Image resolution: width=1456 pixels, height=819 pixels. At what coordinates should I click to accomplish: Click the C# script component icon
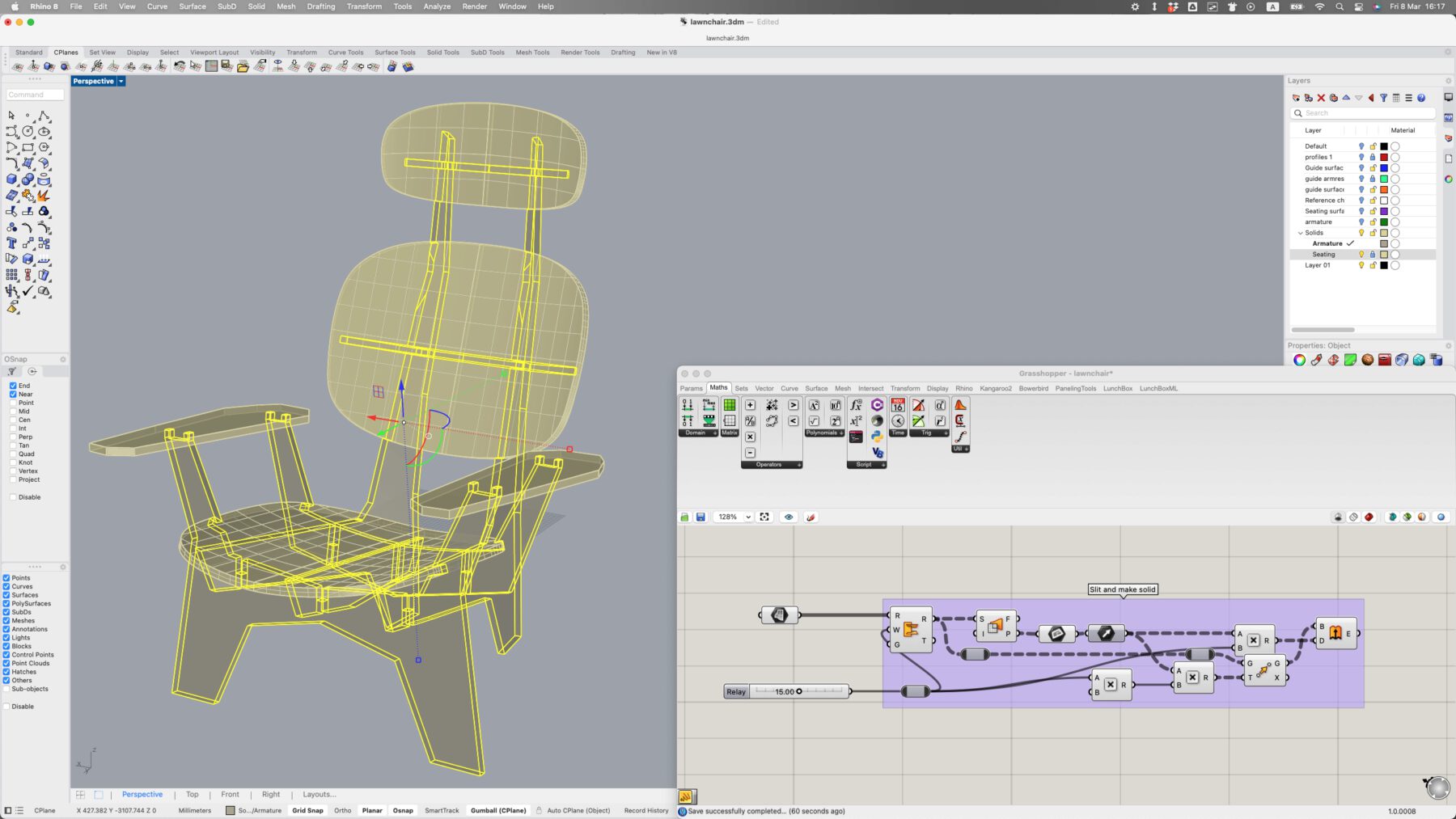(877, 405)
